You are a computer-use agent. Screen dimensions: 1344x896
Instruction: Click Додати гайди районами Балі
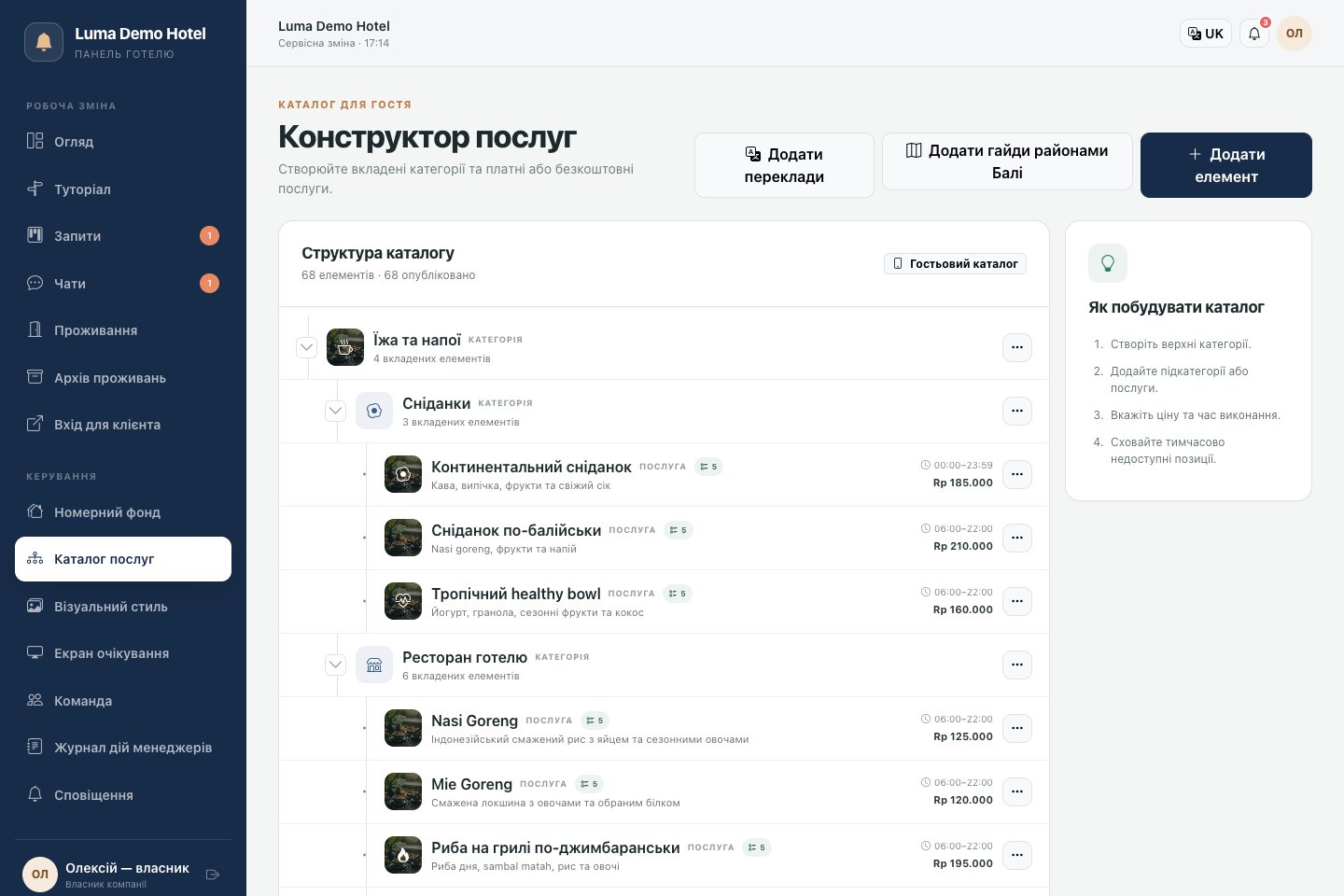[x=1007, y=161]
